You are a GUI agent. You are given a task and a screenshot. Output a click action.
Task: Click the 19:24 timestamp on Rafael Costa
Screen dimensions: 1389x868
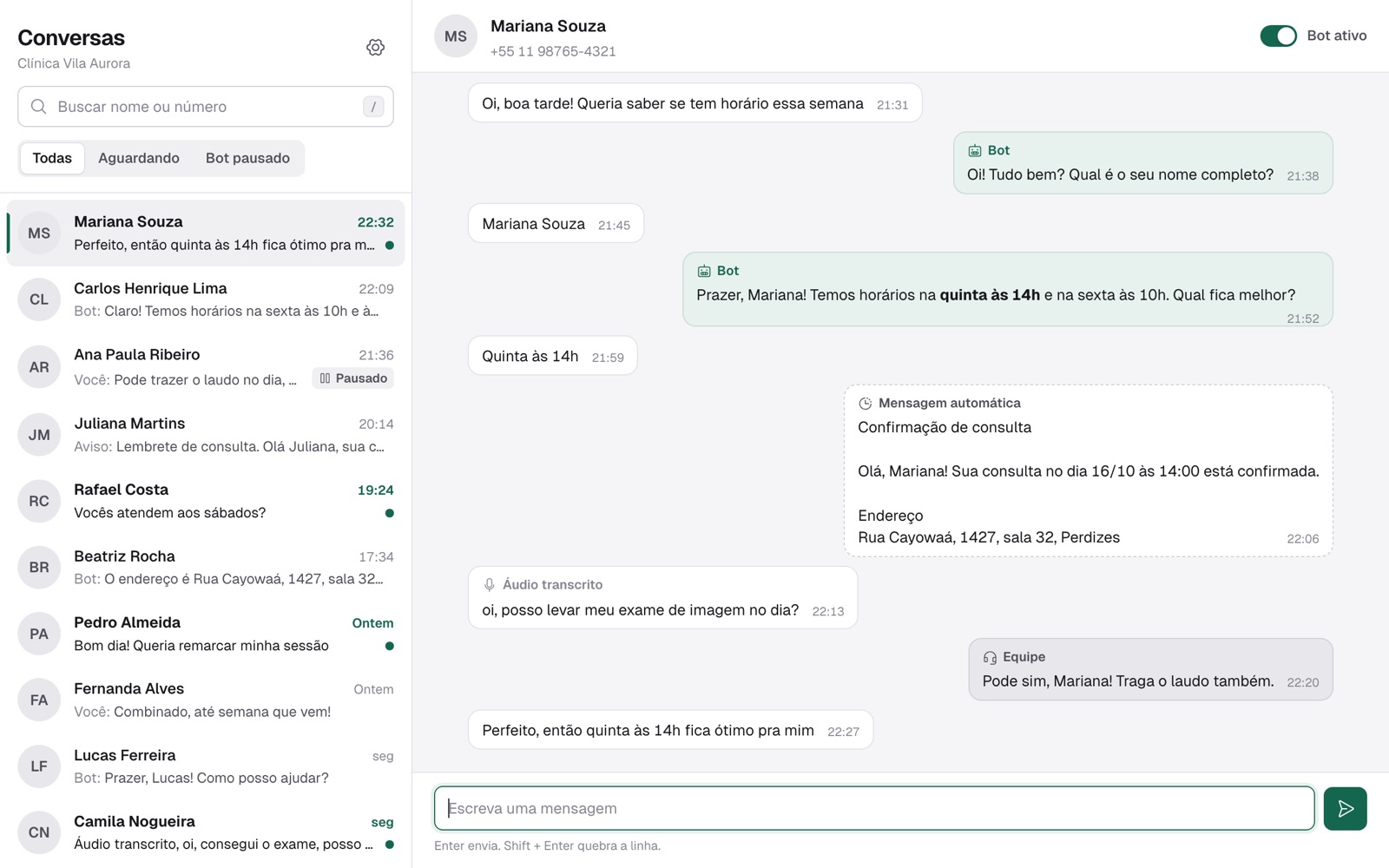(375, 490)
